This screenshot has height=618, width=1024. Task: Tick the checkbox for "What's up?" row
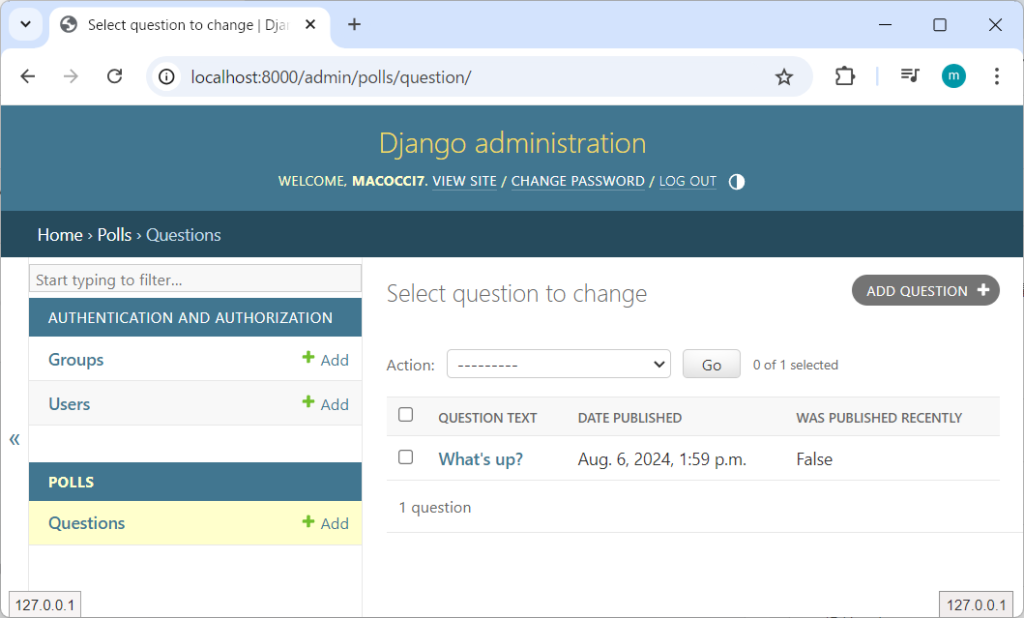[x=405, y=457]
